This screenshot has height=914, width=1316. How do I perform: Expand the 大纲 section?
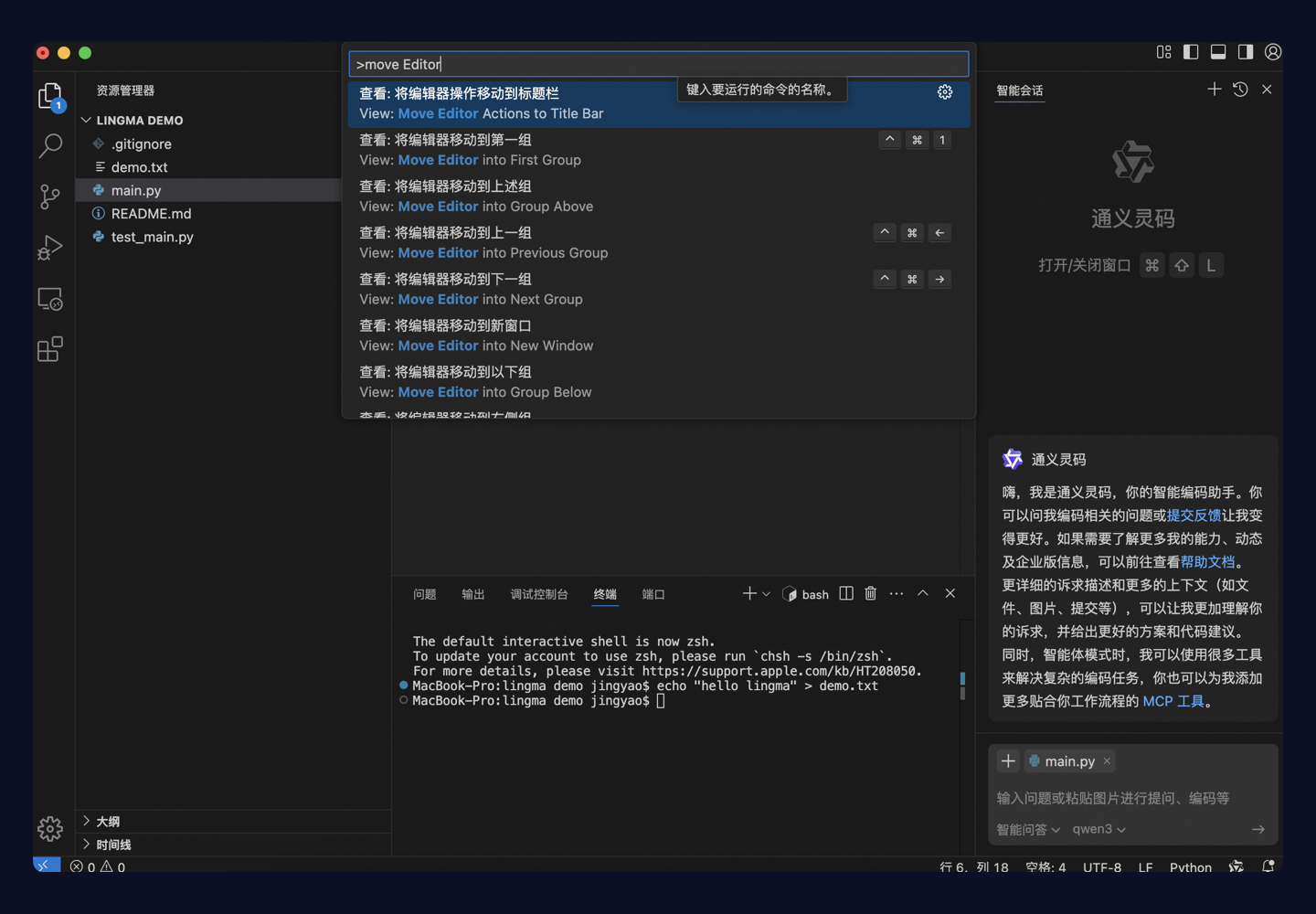[108, 821]
